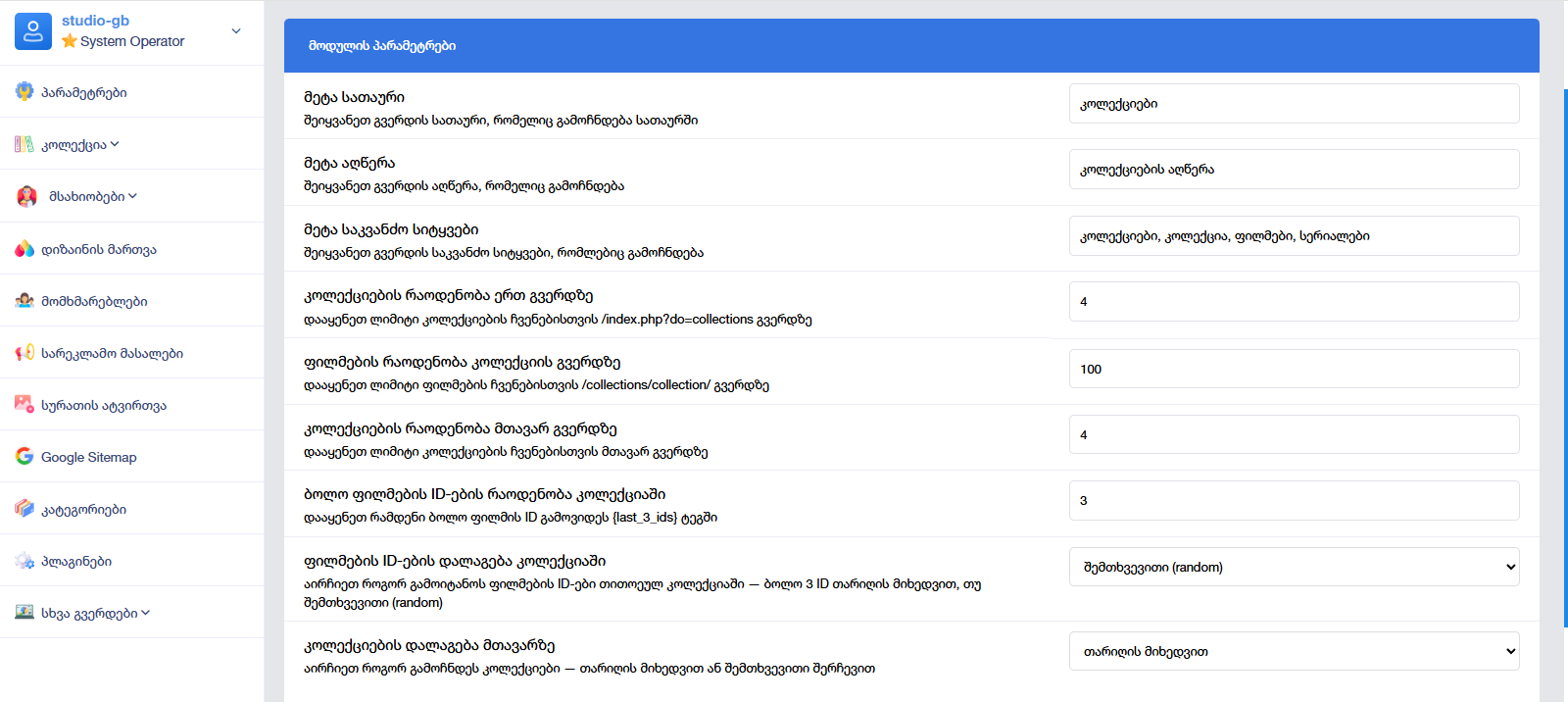
Task: Open the studio-gb account dropdown chevron
Action: pyautogui.click(x=236, y=31)
